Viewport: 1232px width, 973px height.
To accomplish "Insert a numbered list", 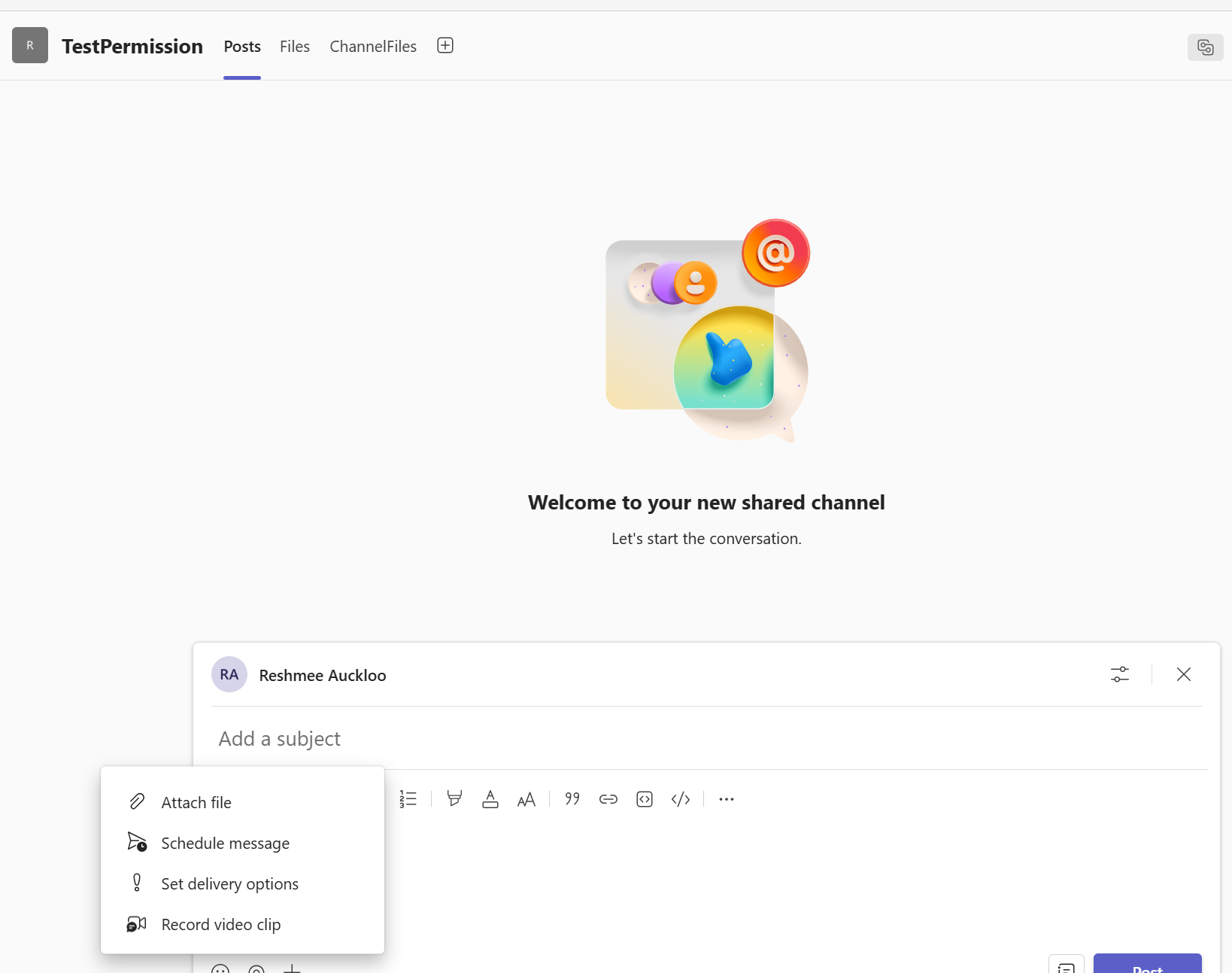I will (x=408, y=799).
